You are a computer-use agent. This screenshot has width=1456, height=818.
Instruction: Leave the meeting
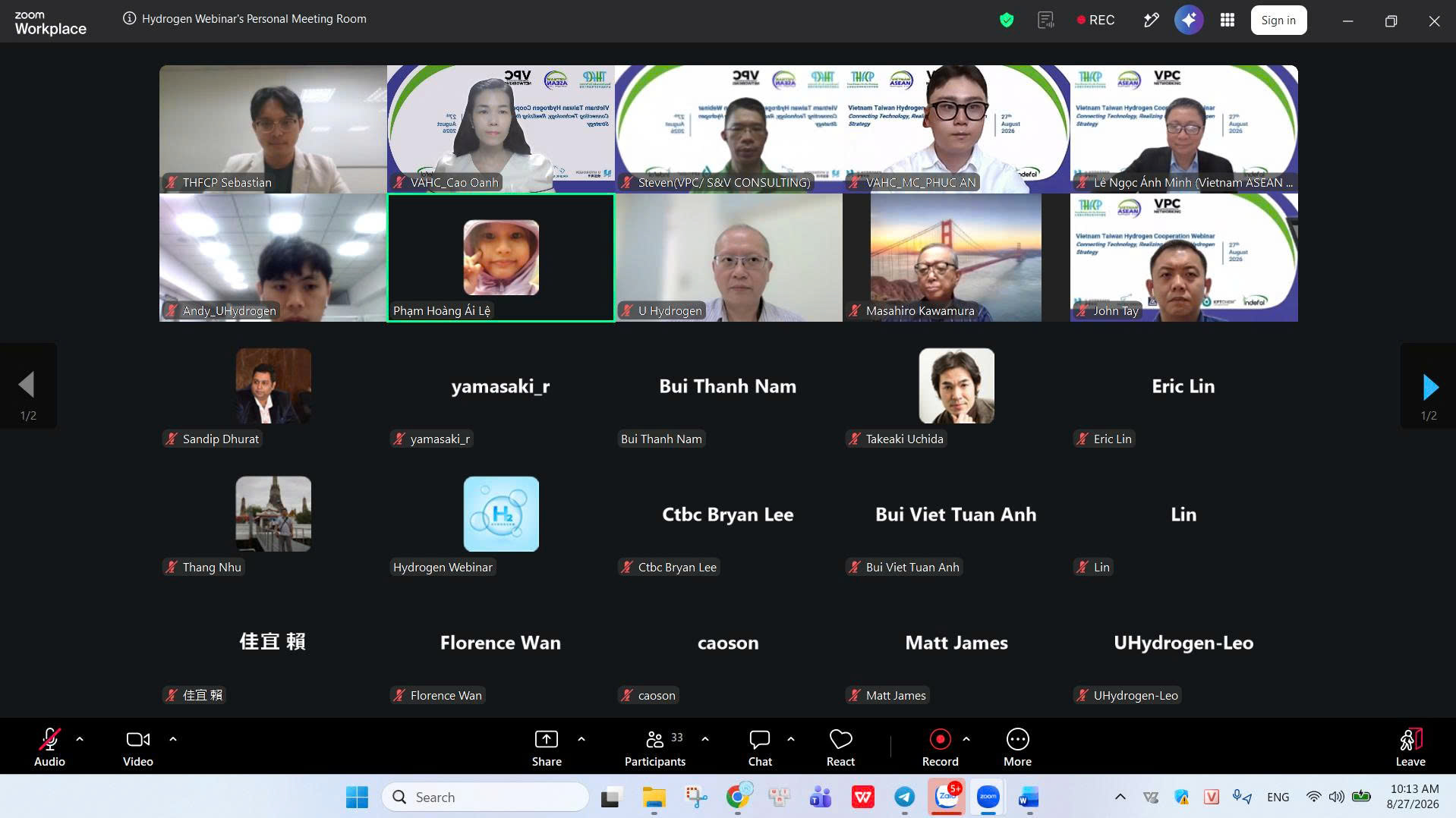click(x=1410, y=747)
